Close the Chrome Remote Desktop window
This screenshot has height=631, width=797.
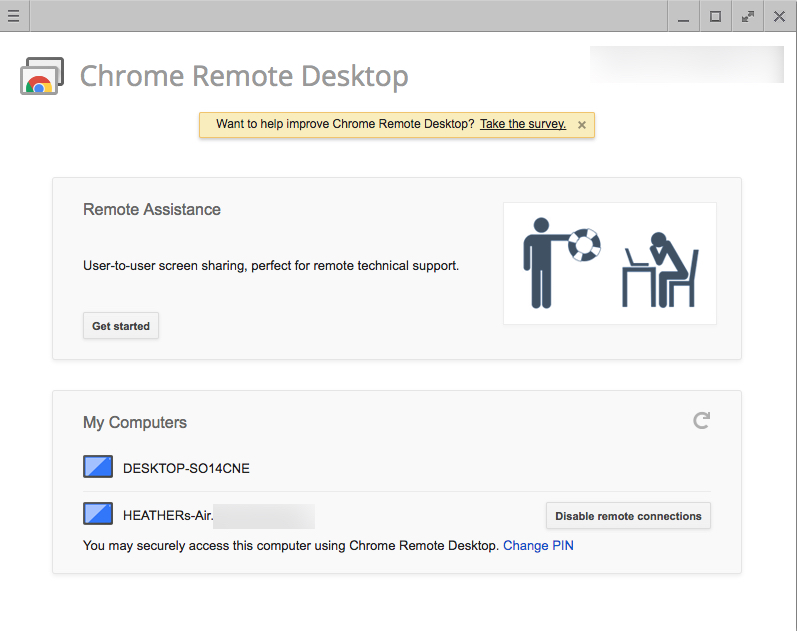[779, 17]
